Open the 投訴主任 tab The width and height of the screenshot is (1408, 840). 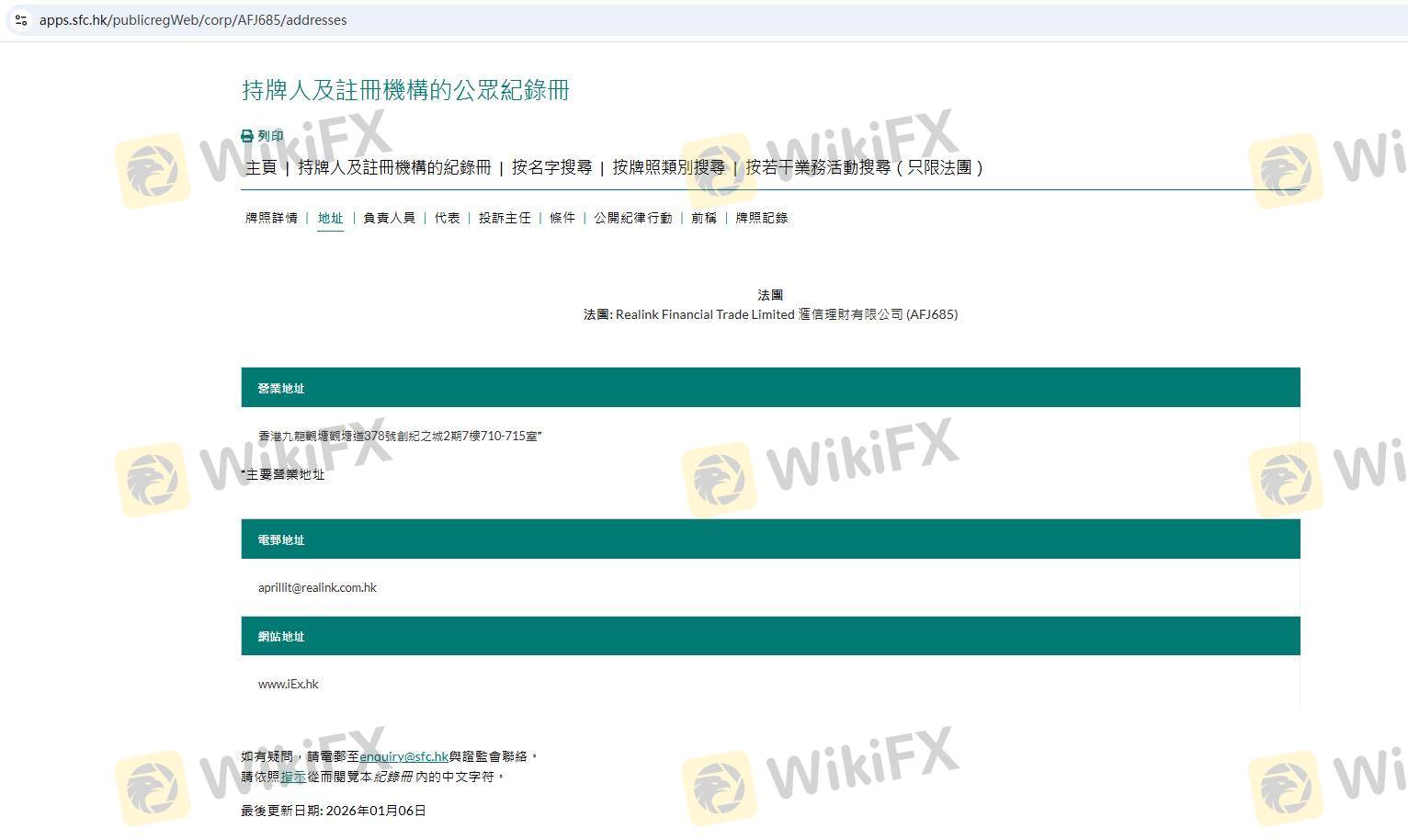coord(505,218)
